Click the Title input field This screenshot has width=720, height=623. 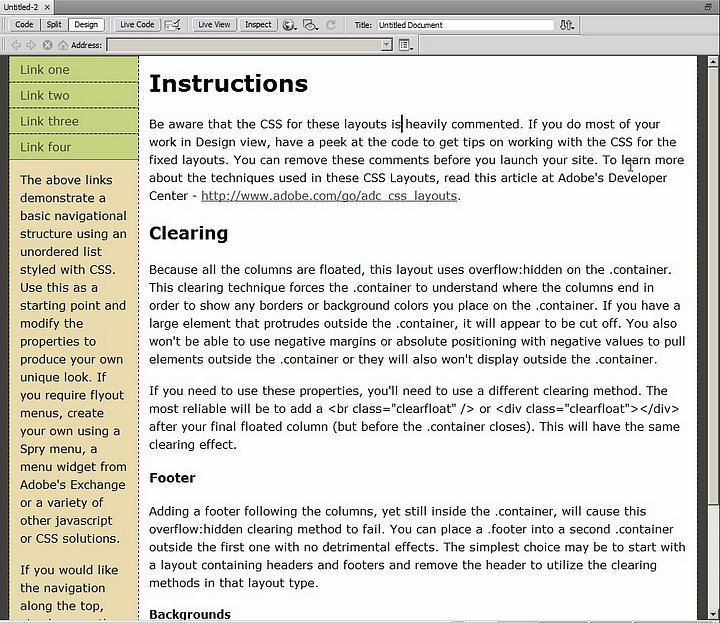click(465, 25)
